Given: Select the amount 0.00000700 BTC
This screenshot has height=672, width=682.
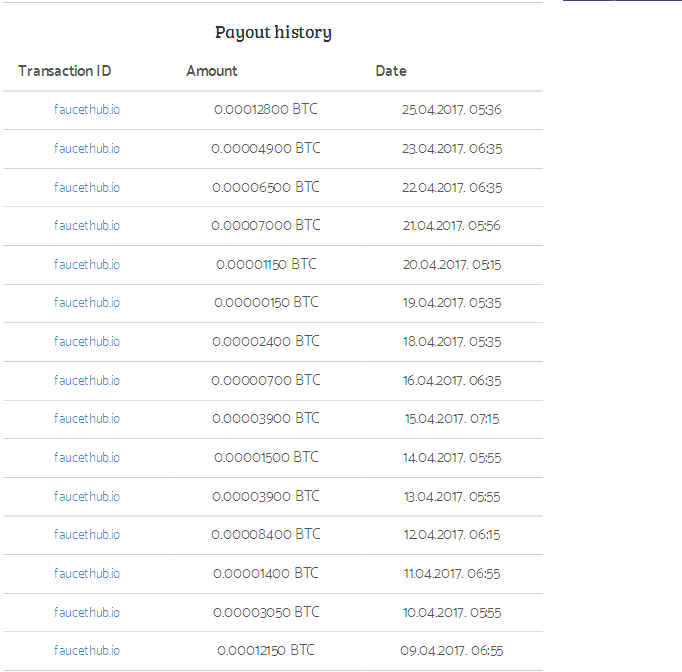Looking at the screenshot, I should click(266, 380).
